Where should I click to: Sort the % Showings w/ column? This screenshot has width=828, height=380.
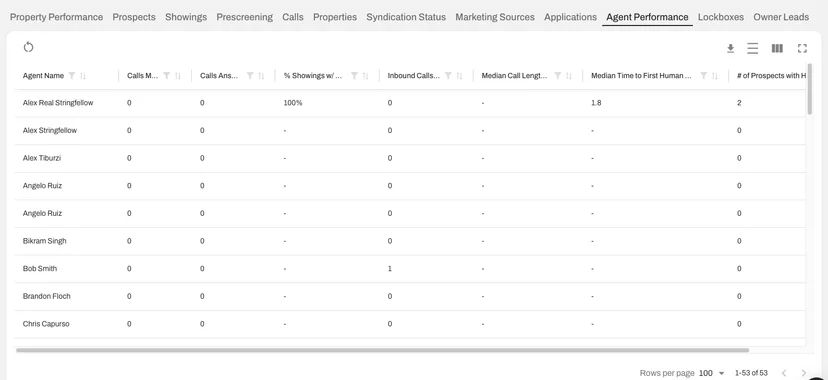[x=365, y=76]
